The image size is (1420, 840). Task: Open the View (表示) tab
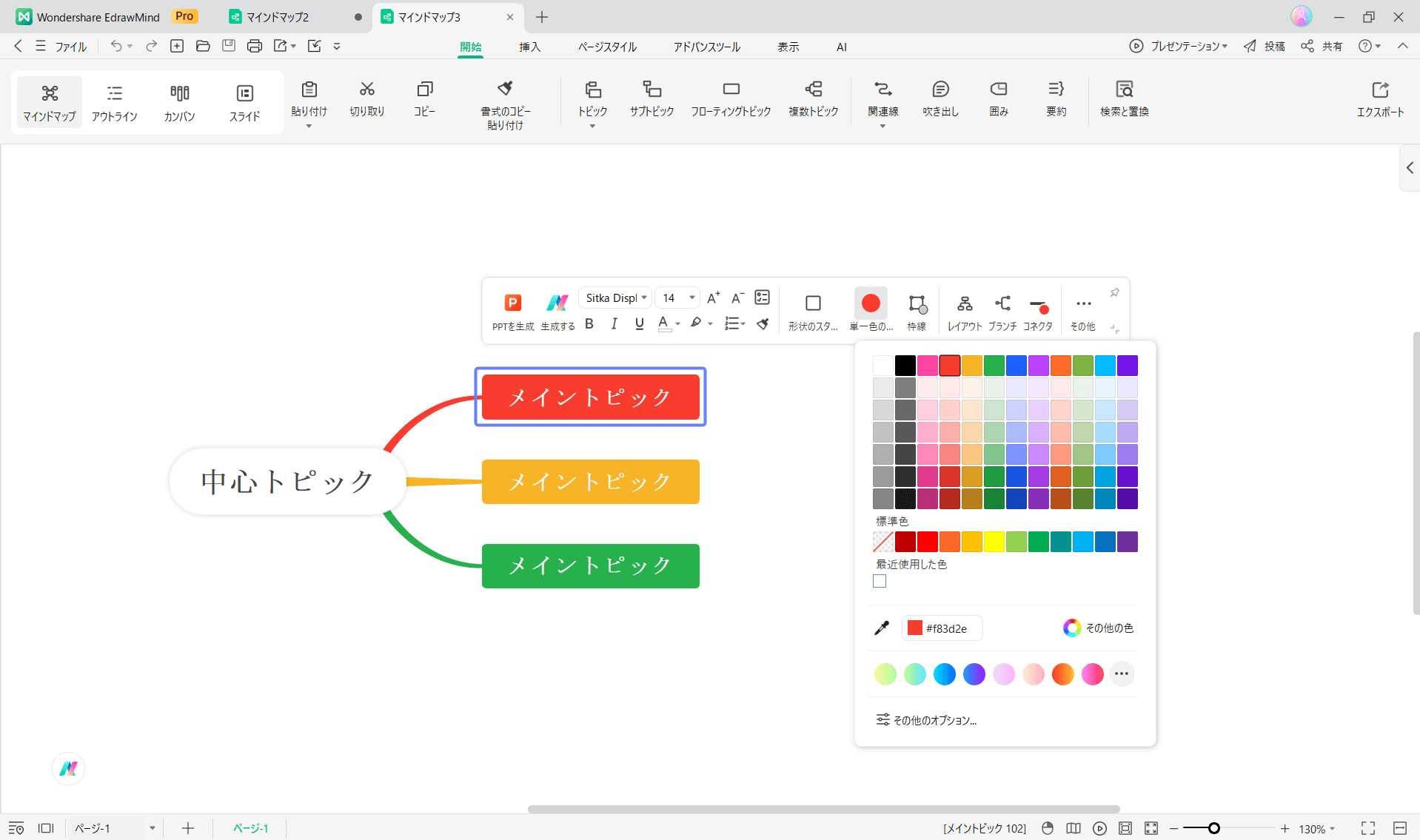pyautogui.click(x=788, y=47)
